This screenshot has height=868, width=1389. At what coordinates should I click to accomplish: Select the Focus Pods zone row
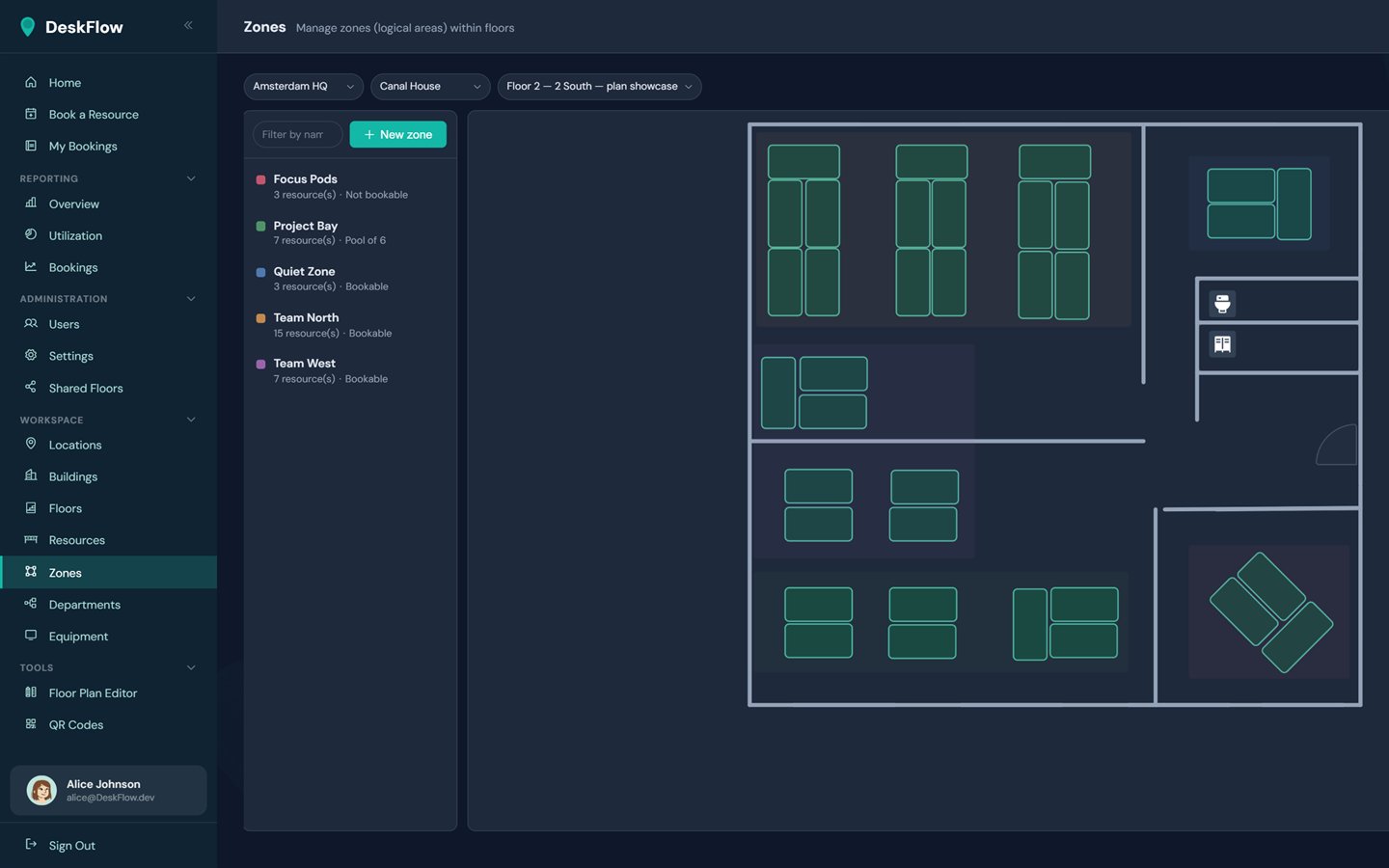click(350, 186)
